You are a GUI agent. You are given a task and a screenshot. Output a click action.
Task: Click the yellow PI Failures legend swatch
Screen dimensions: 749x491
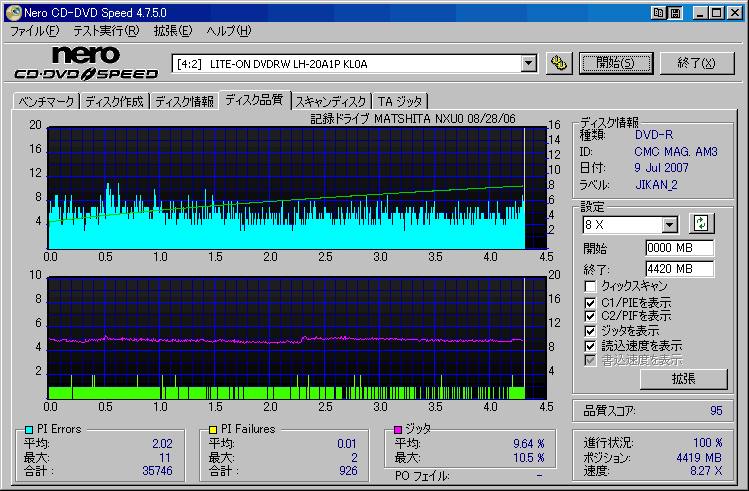click(213, 429)
